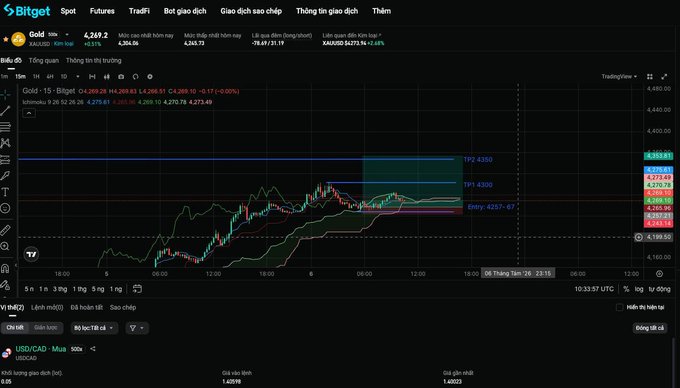Image resolution: width=680 pixels, height=388 pixels.
Task: Open Giao dịch sao chép menu
Action: tap(251, 11)
